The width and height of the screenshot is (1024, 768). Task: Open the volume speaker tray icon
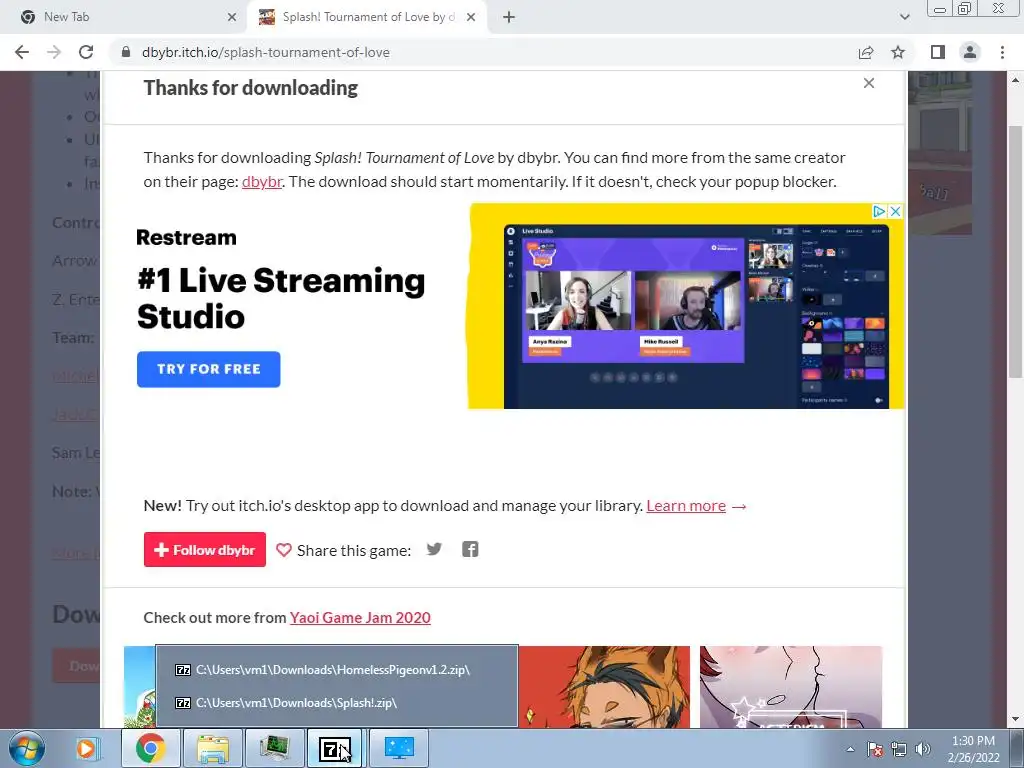(x=923, y=749)
